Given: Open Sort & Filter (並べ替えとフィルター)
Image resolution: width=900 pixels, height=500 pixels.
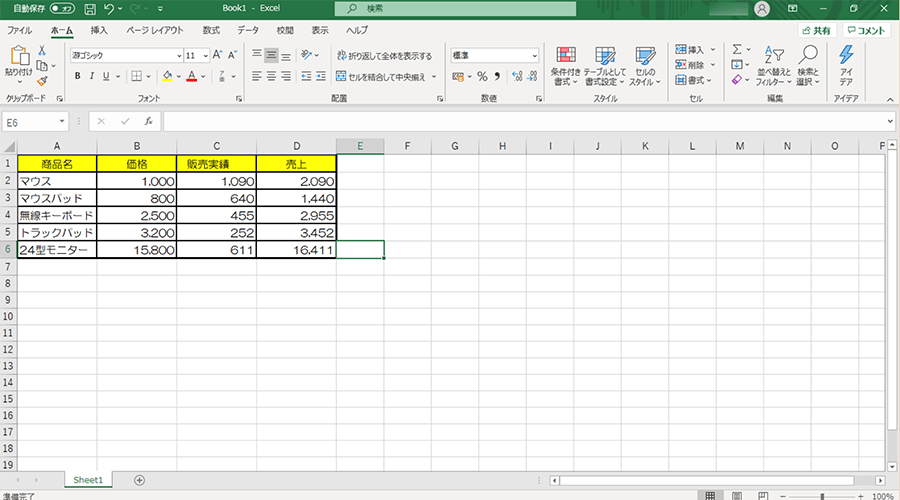Looking at the screenshot, I should point(774,65).
